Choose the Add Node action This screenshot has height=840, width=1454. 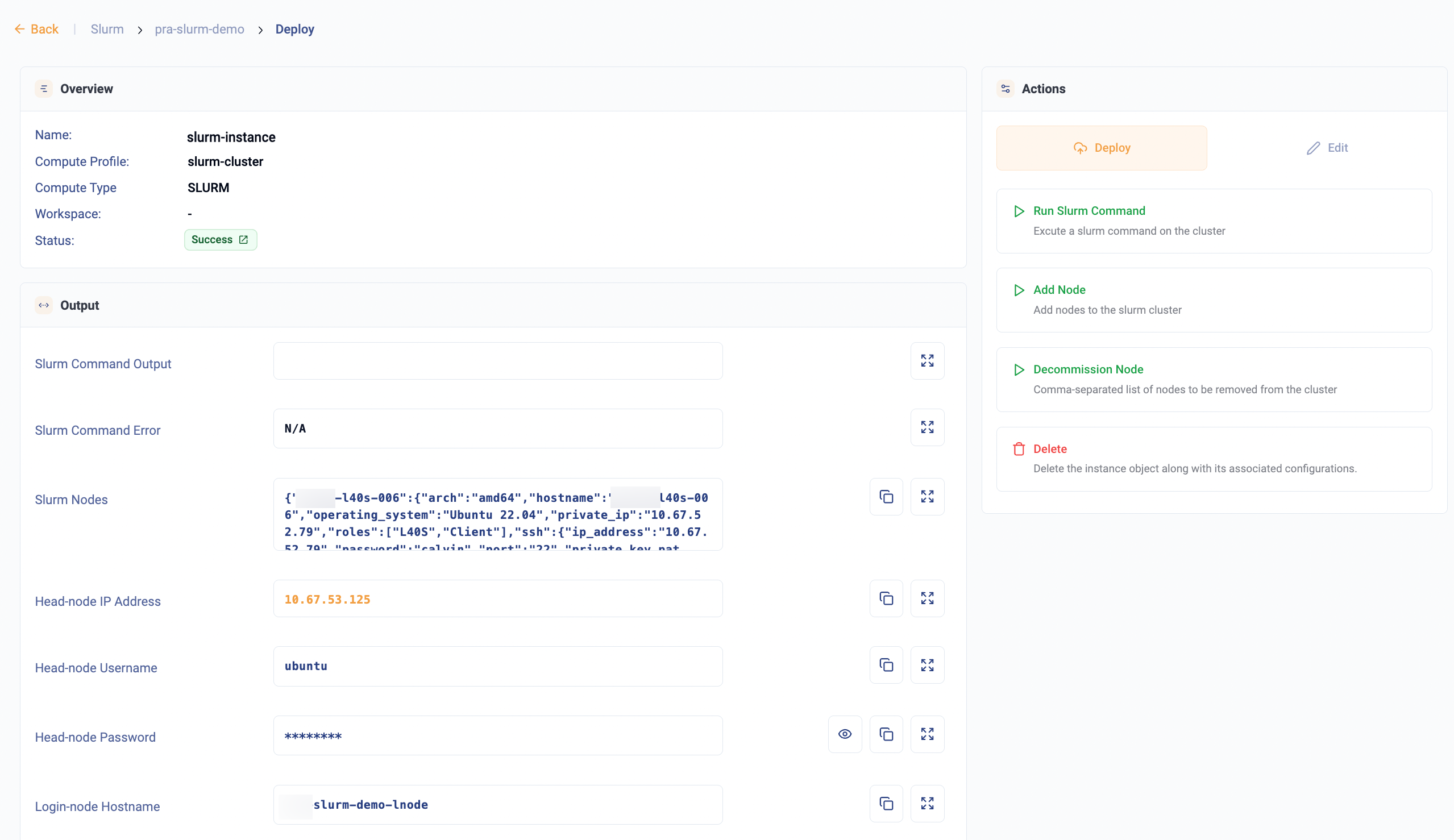[1059, 290]
